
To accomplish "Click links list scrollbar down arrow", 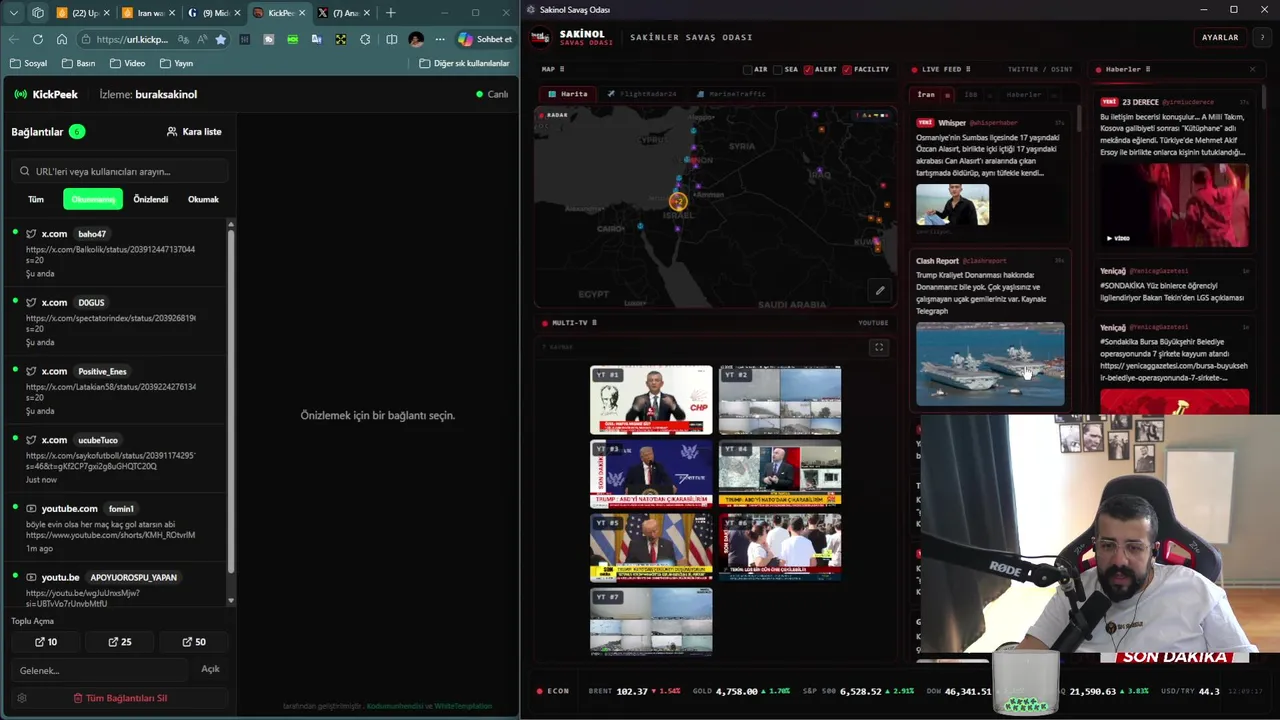I will pos(231,601).
